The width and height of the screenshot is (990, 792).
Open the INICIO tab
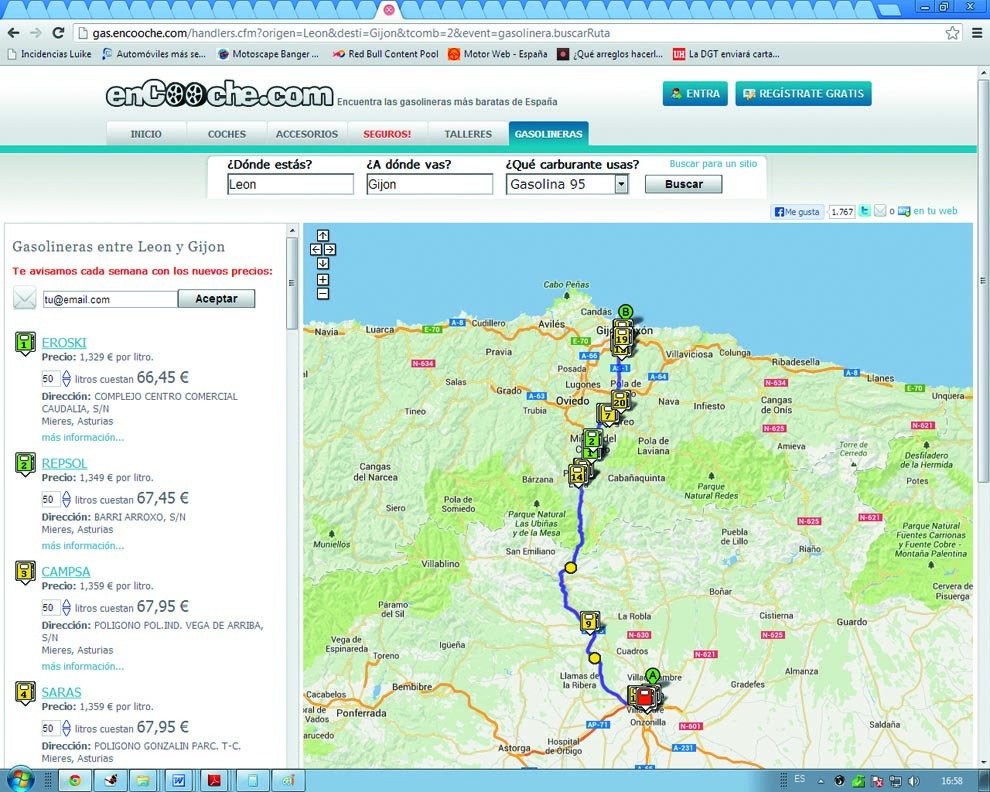tap(146, 134)
